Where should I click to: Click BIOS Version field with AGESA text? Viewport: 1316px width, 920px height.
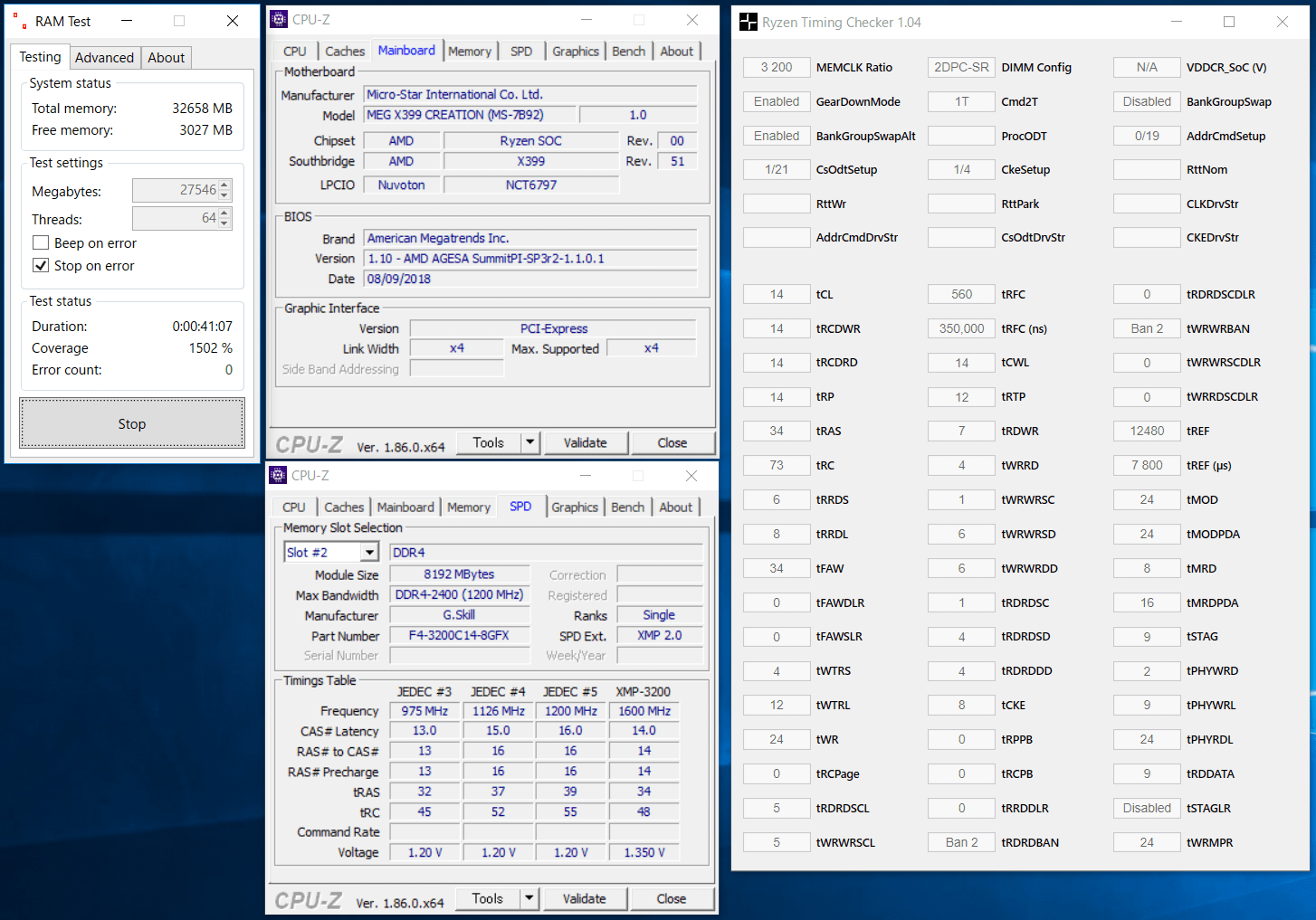pyautogui.click(x=530, y=259)
